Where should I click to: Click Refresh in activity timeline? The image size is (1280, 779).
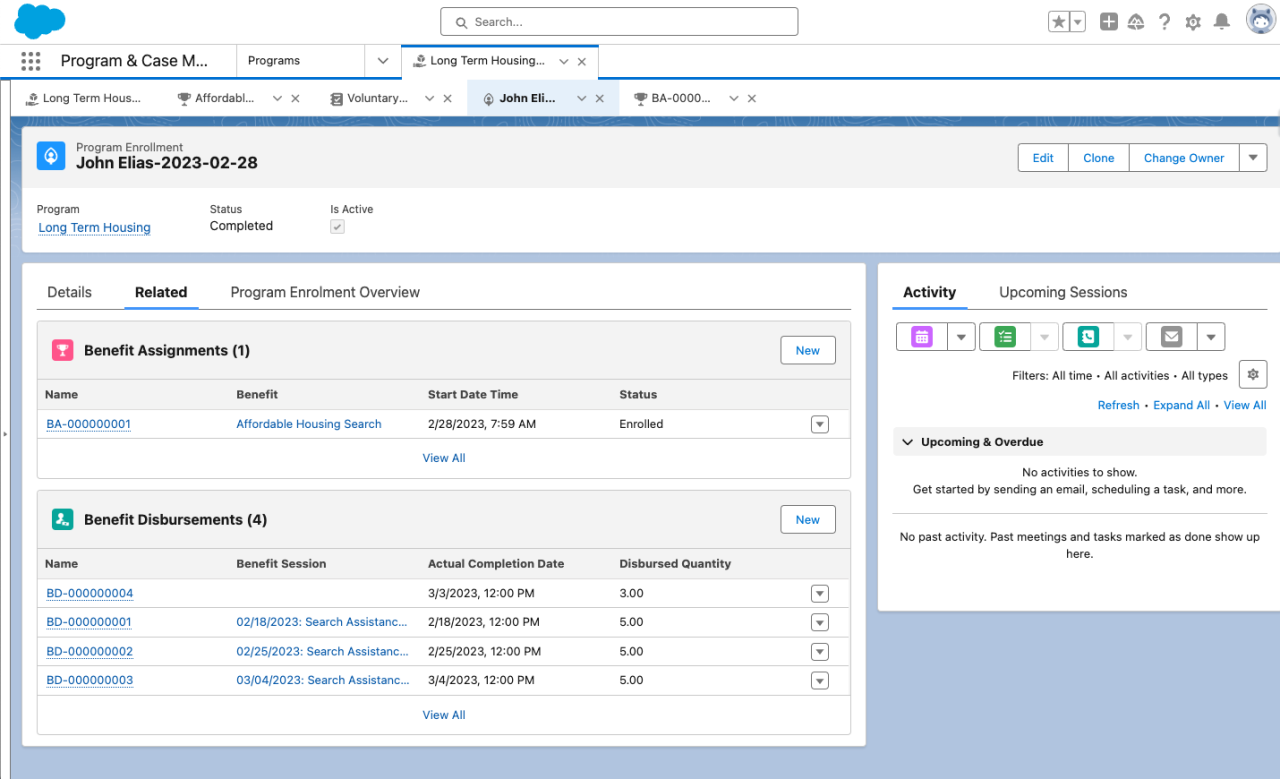click(1118, 405)
